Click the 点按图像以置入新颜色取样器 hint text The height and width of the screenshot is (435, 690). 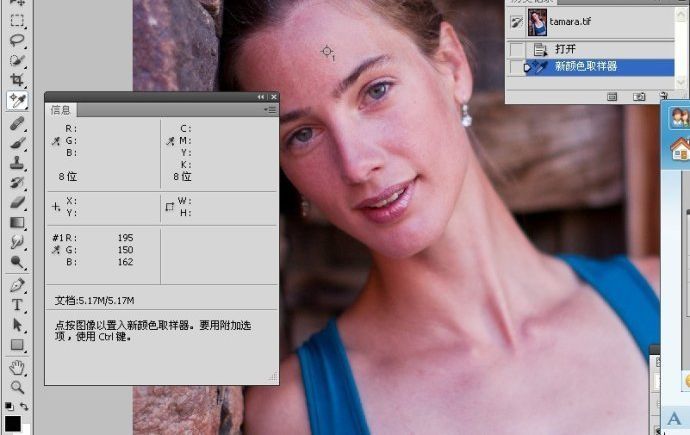[x=153, y=331]
